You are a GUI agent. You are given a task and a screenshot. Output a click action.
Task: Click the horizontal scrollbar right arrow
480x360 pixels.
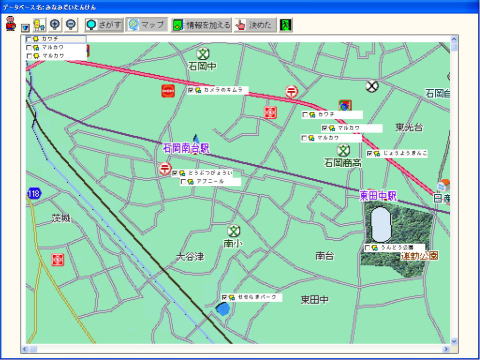tap(446, 349)
